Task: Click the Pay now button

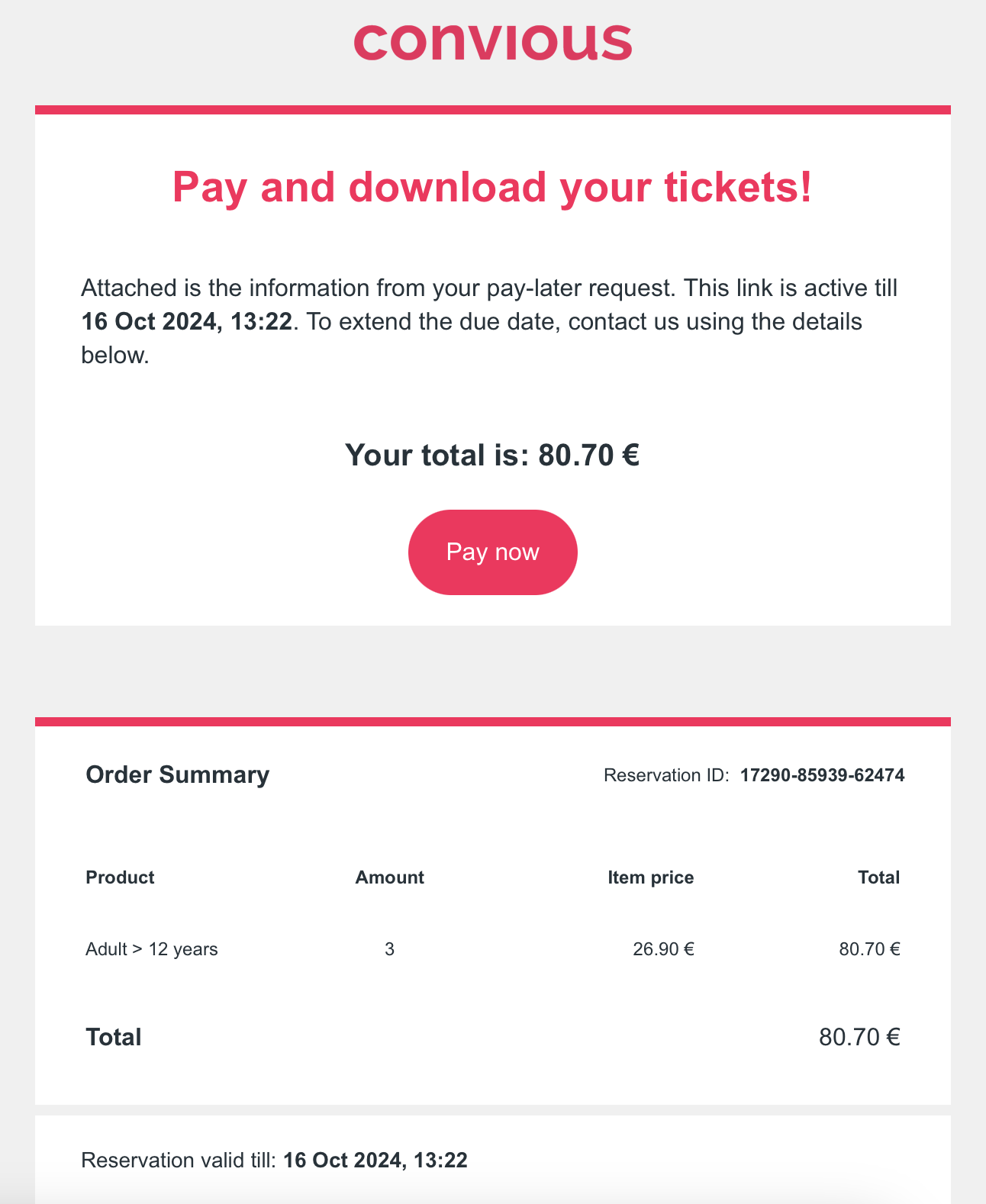Action: tap(493, 552)
